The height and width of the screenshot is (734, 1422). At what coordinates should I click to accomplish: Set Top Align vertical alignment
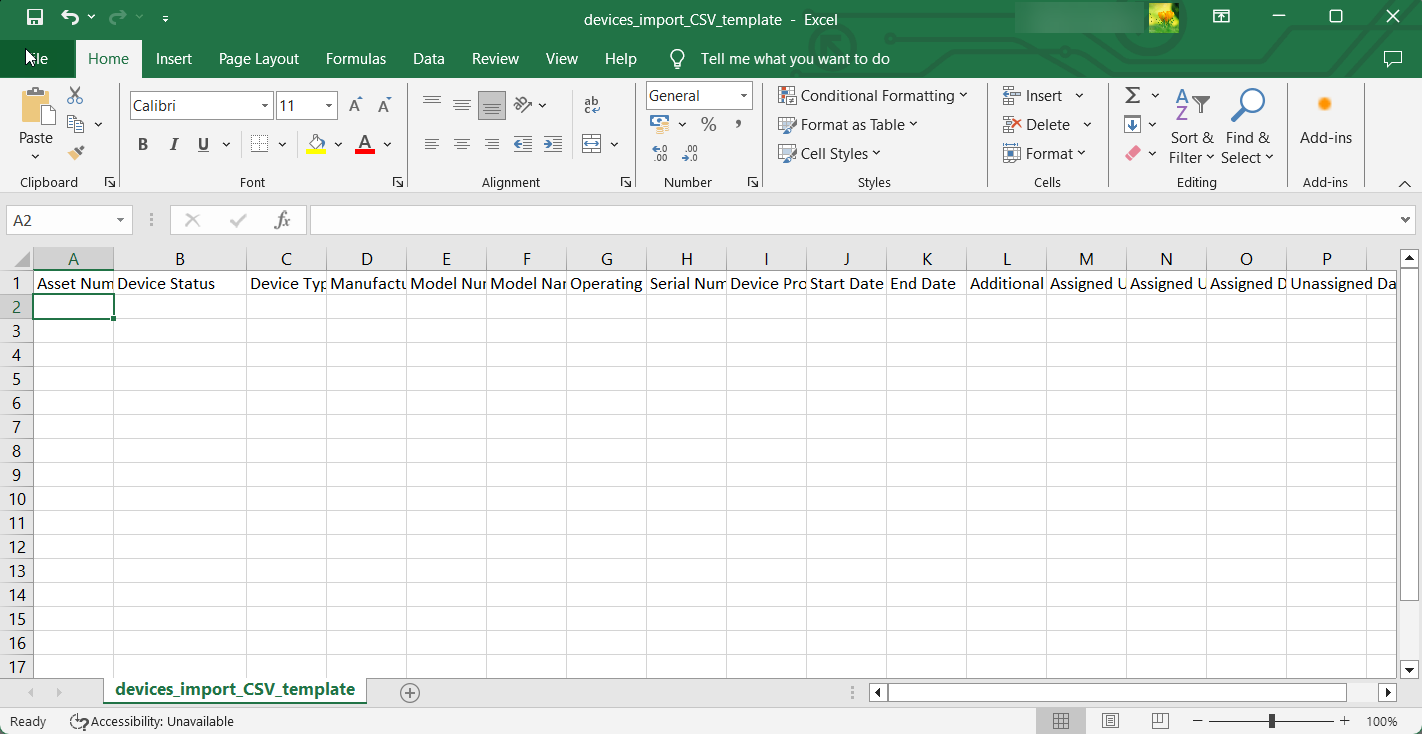[432, 104]
